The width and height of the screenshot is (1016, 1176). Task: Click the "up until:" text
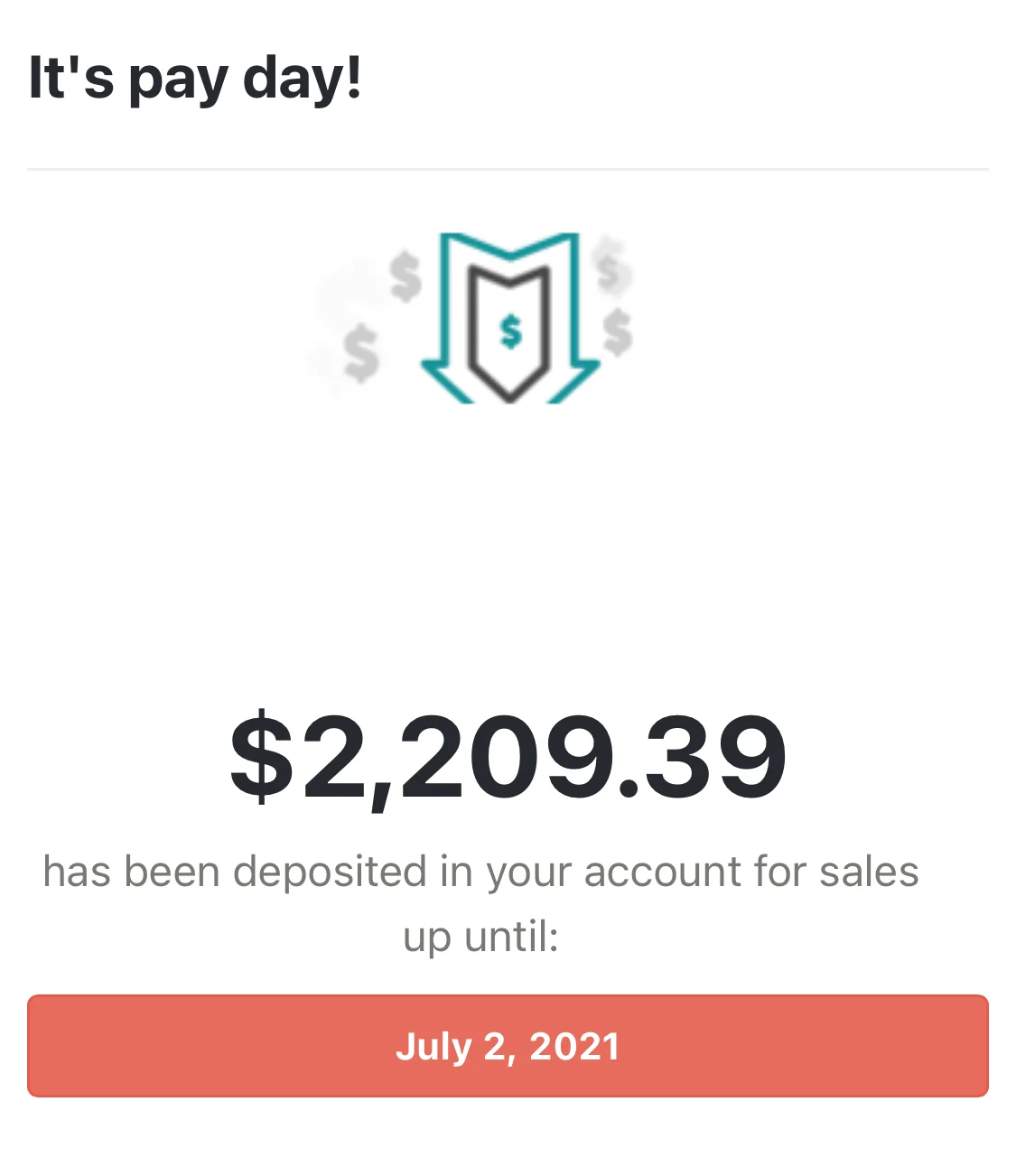pos(481,938)
